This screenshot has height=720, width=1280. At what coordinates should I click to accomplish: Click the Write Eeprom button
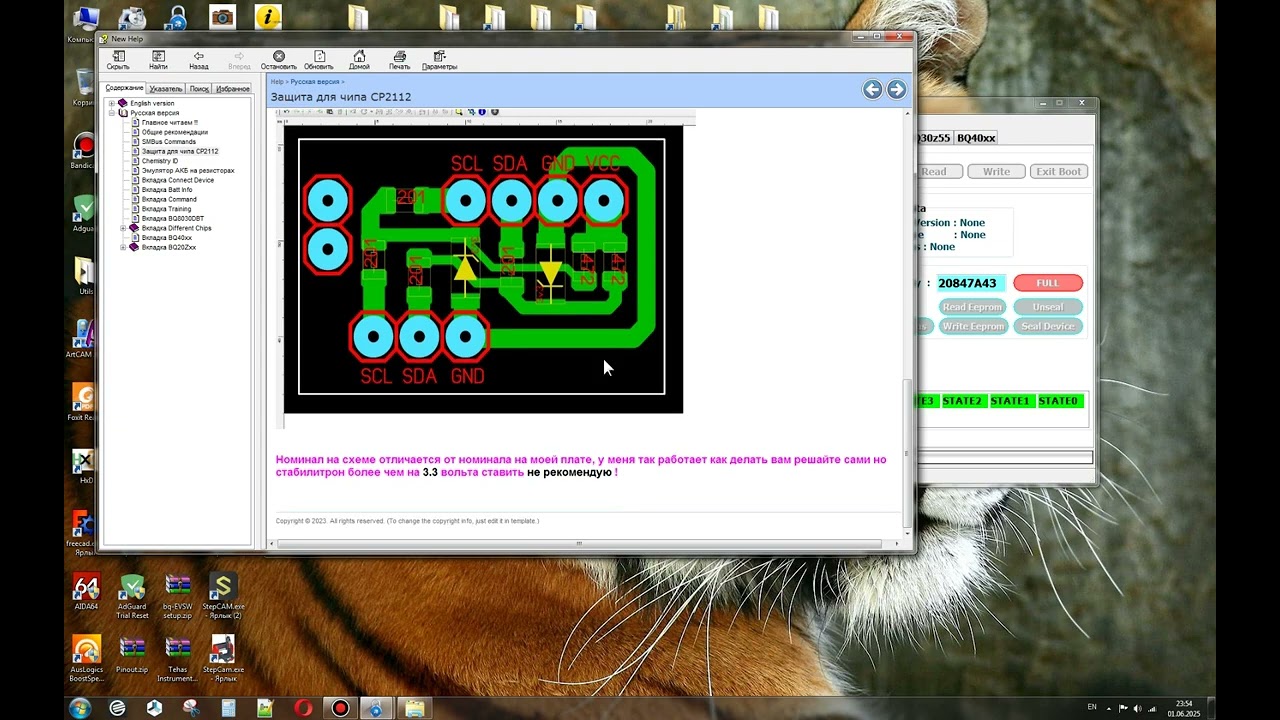coord(973,326)
